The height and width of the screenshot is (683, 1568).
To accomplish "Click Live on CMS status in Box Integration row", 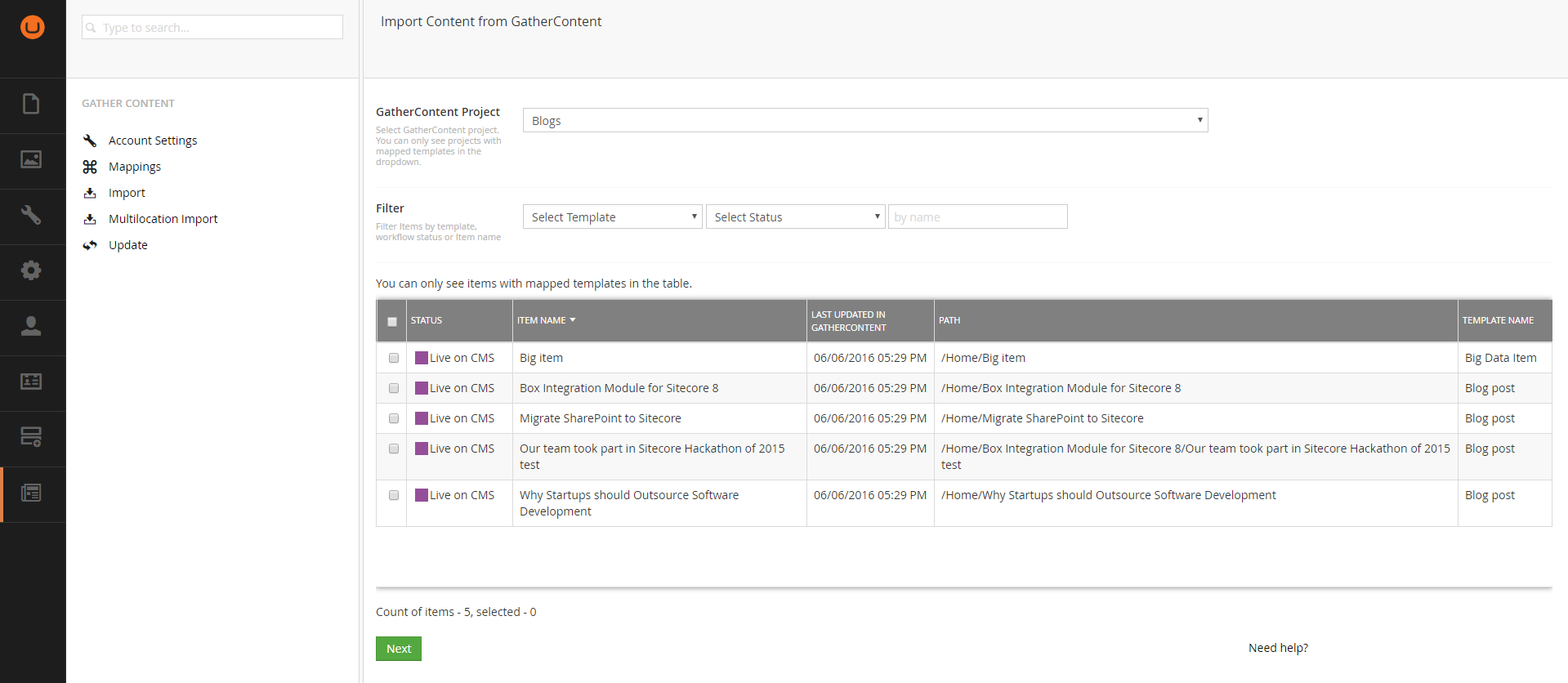I will (462, 388).
